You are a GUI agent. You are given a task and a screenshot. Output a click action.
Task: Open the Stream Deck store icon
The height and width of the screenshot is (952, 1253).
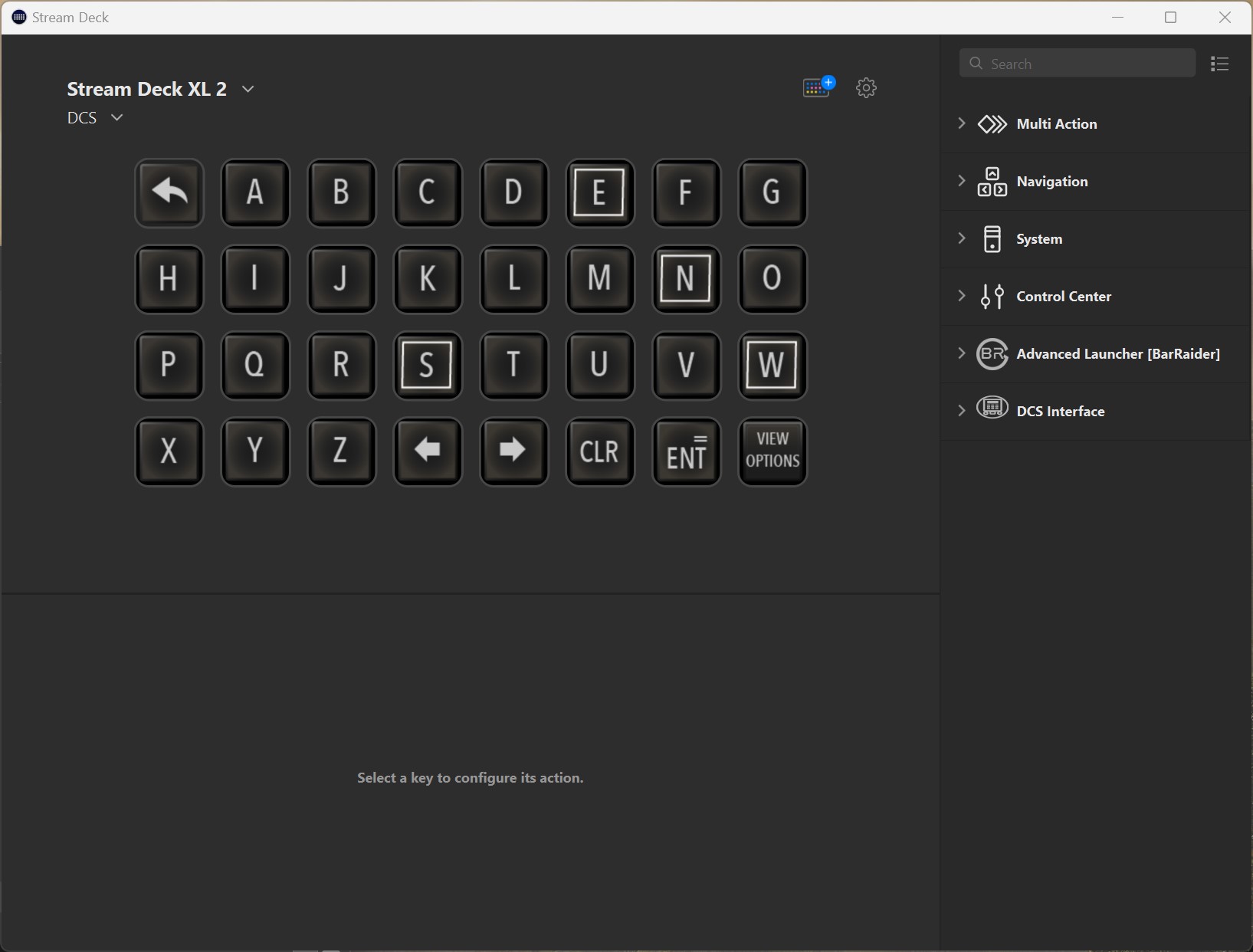(818, 87)
